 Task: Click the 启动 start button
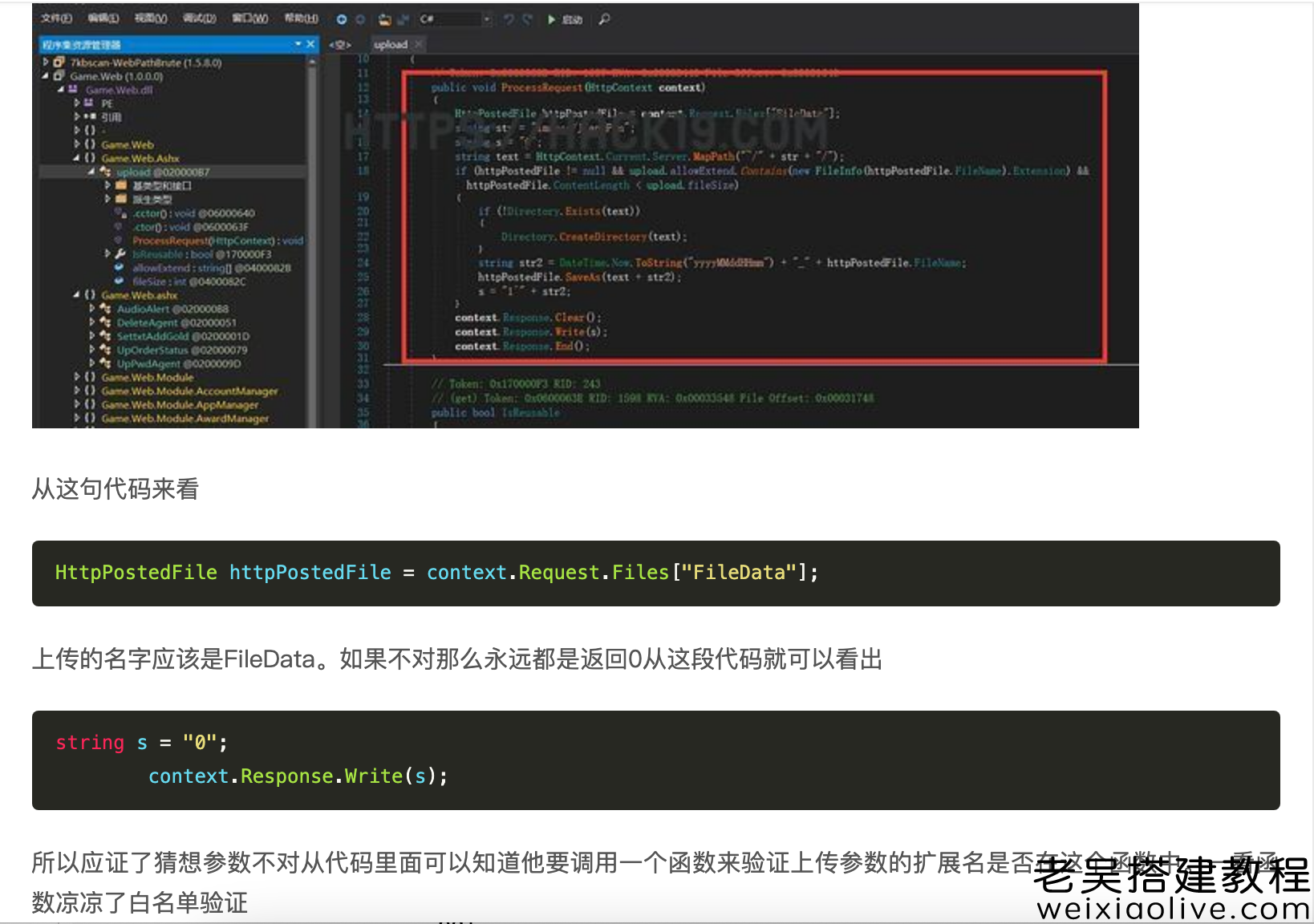(x=566, y=19)
